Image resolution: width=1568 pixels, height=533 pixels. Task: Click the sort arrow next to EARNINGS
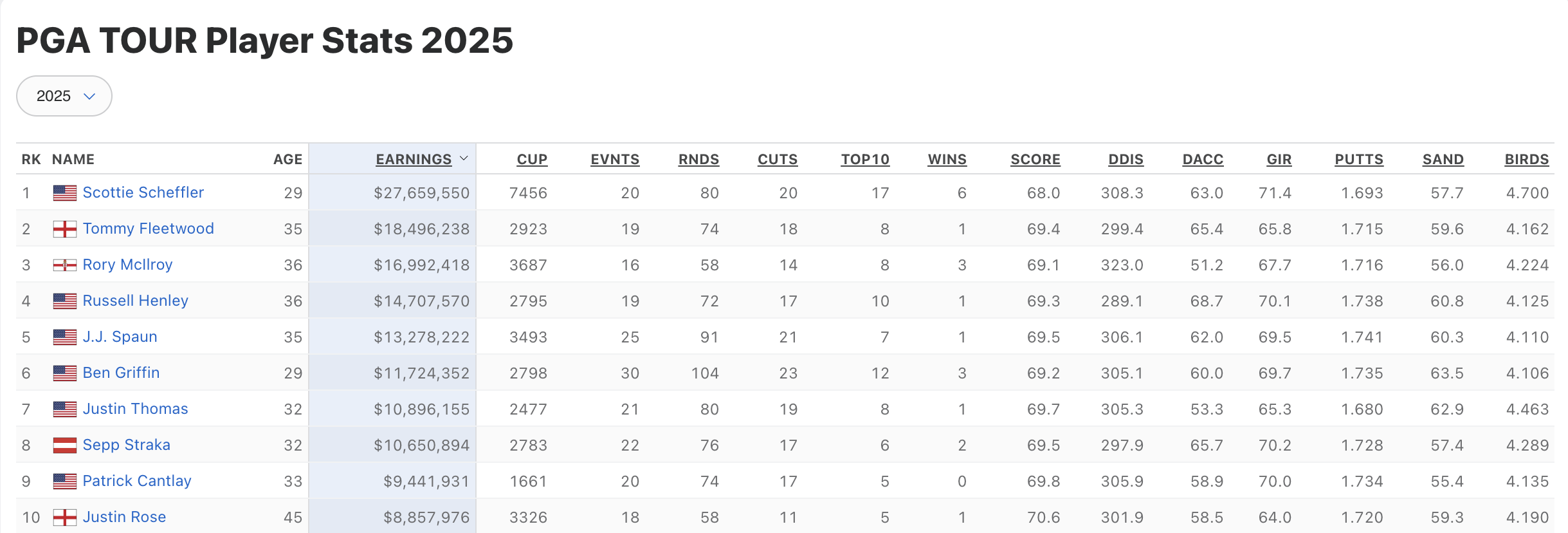click(x=464, y=158)
